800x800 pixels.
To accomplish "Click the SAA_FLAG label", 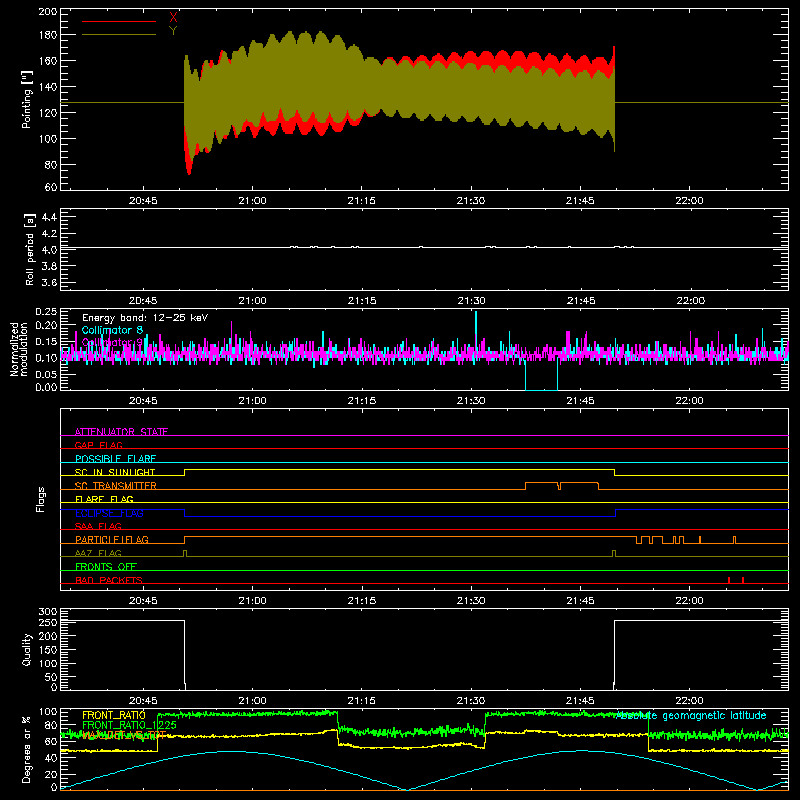I will [x=98, y=526].
